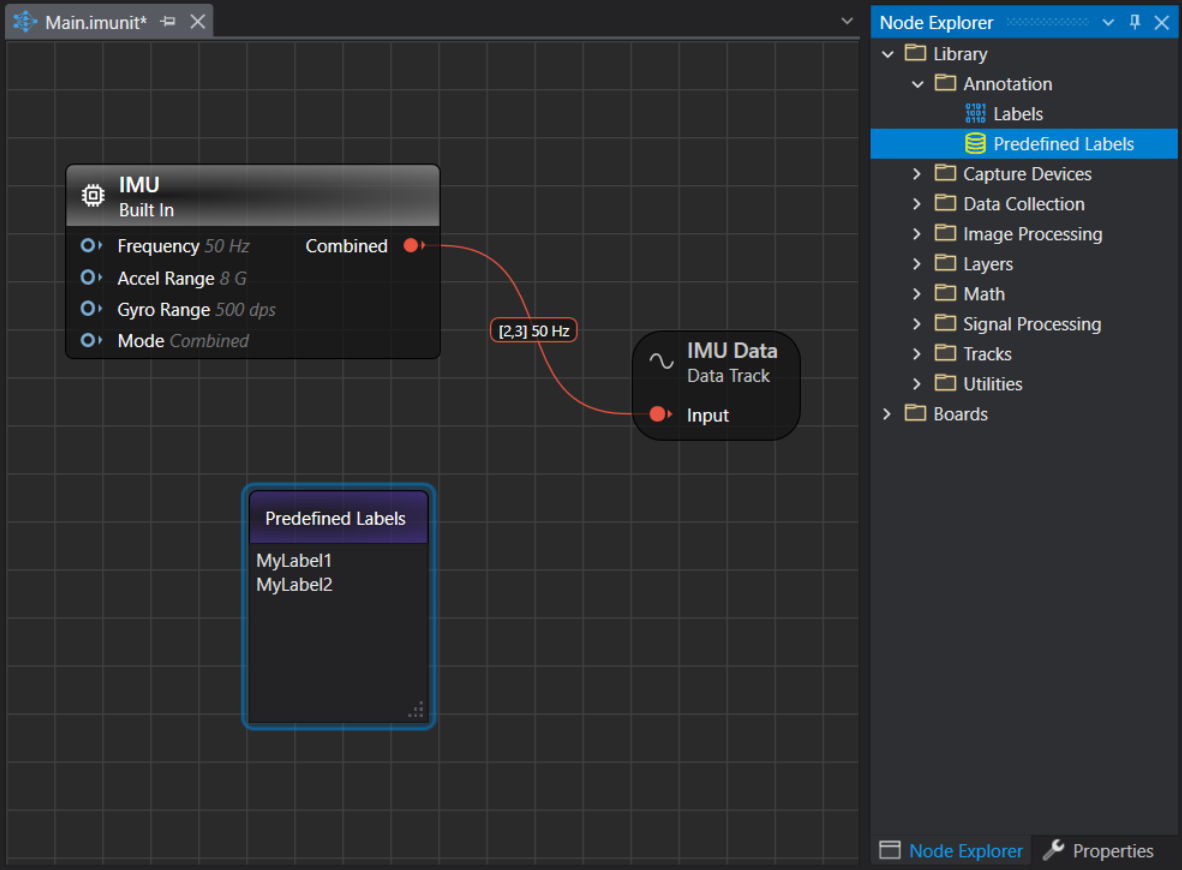
Task: Click the Gyro Range input port circle
Action: point(89,309)
